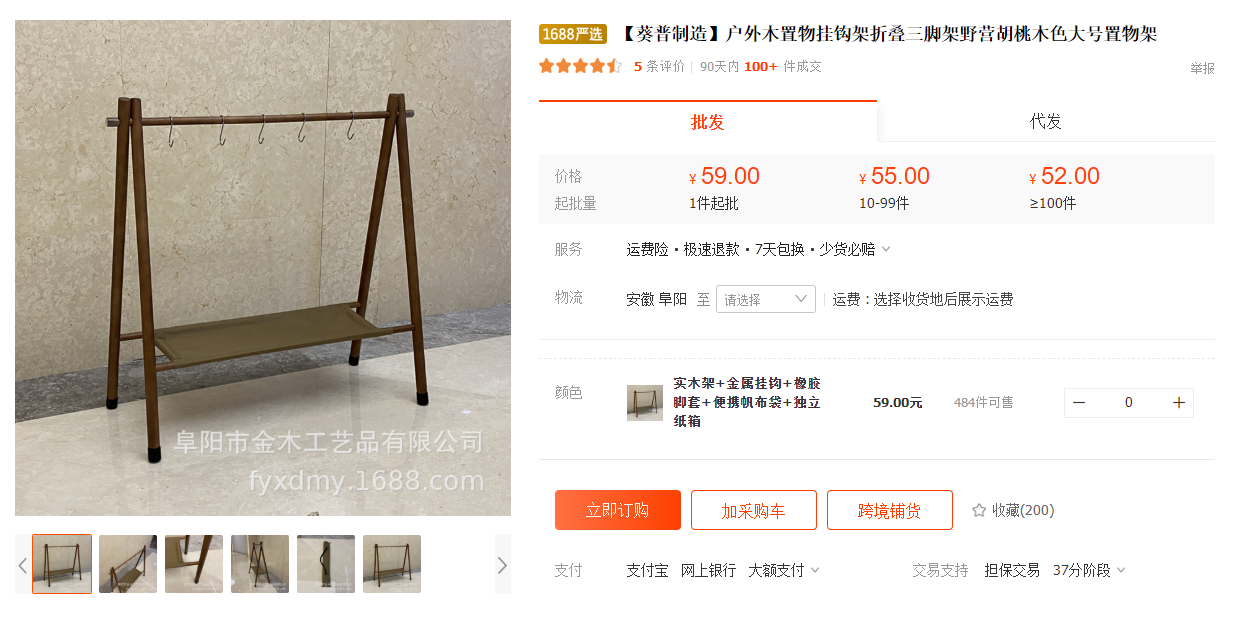The height and width of the screenshot is (626, 1236).
Task: Expand payment methods after 大额支付
Action: click(815, 570)
